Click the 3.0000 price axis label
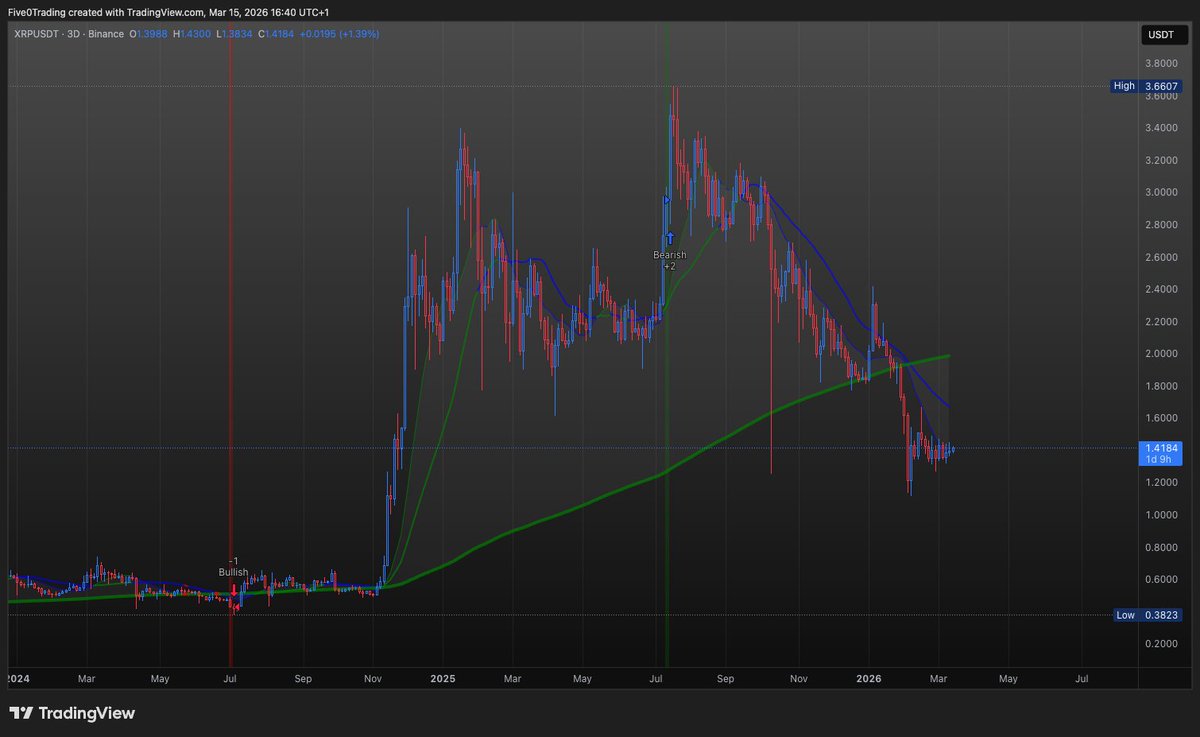 click(x=1161, y=192)
